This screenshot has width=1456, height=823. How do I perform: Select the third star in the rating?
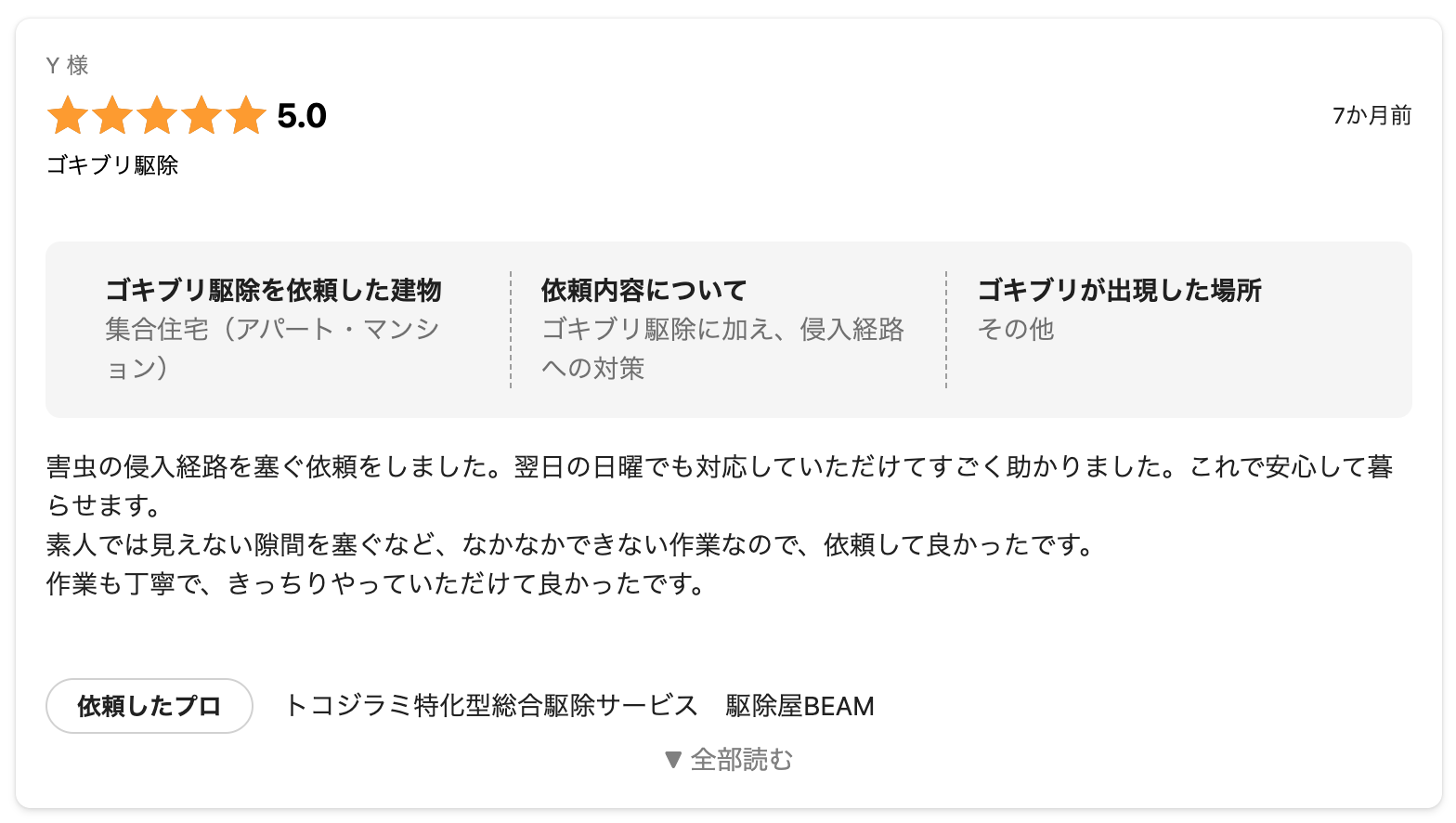(x=157, y=116)
